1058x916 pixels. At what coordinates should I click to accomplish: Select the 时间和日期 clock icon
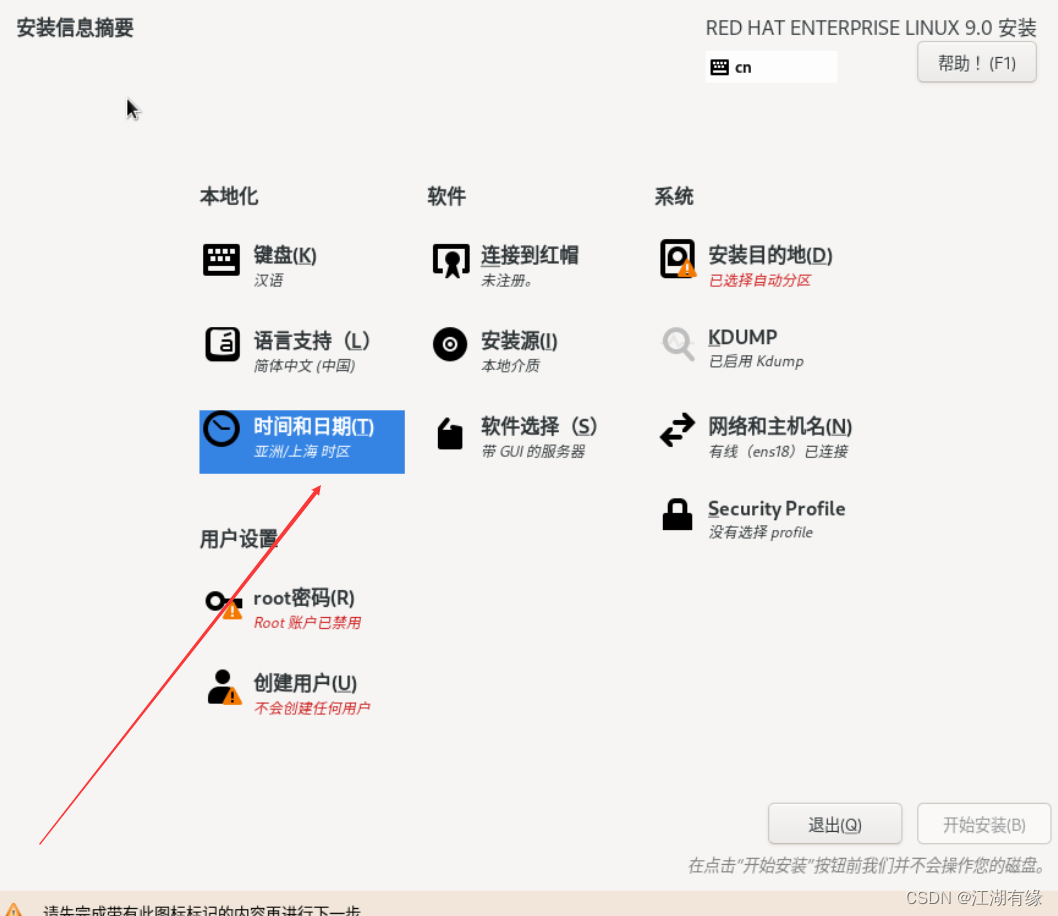point(222,433)
